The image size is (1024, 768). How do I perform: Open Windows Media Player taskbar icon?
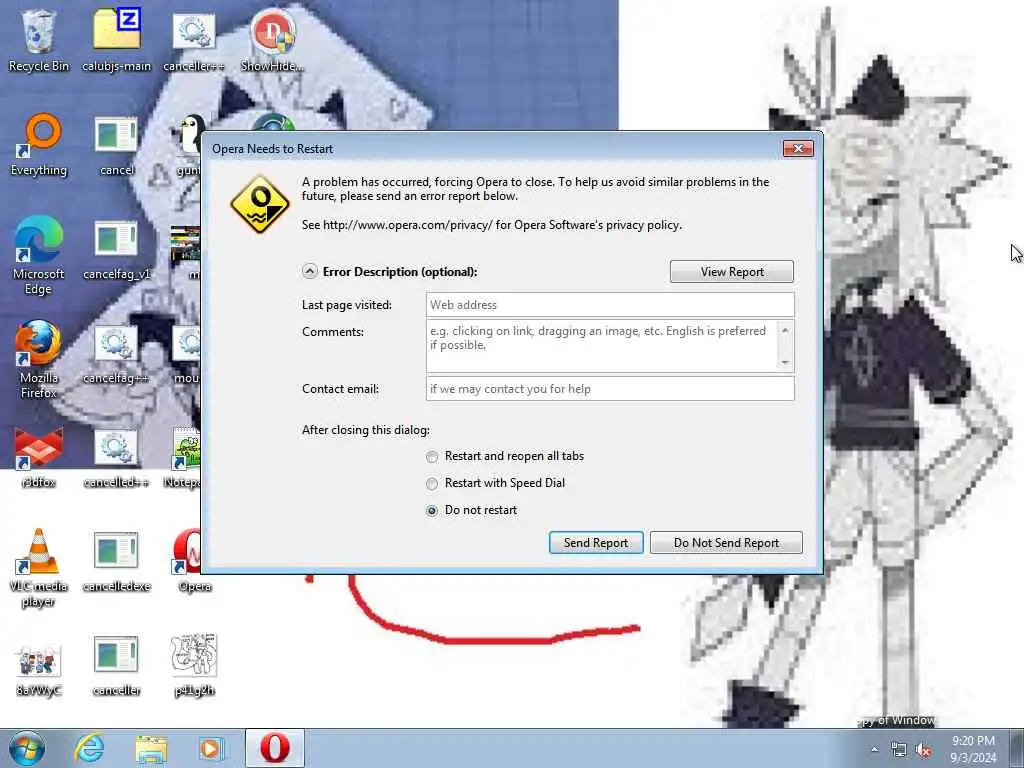210,748
